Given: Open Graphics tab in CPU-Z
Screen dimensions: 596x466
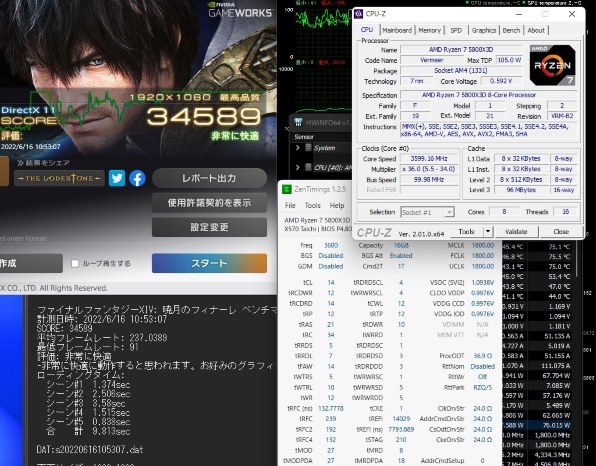Looking at the screenshot, I should pos(483,30).
